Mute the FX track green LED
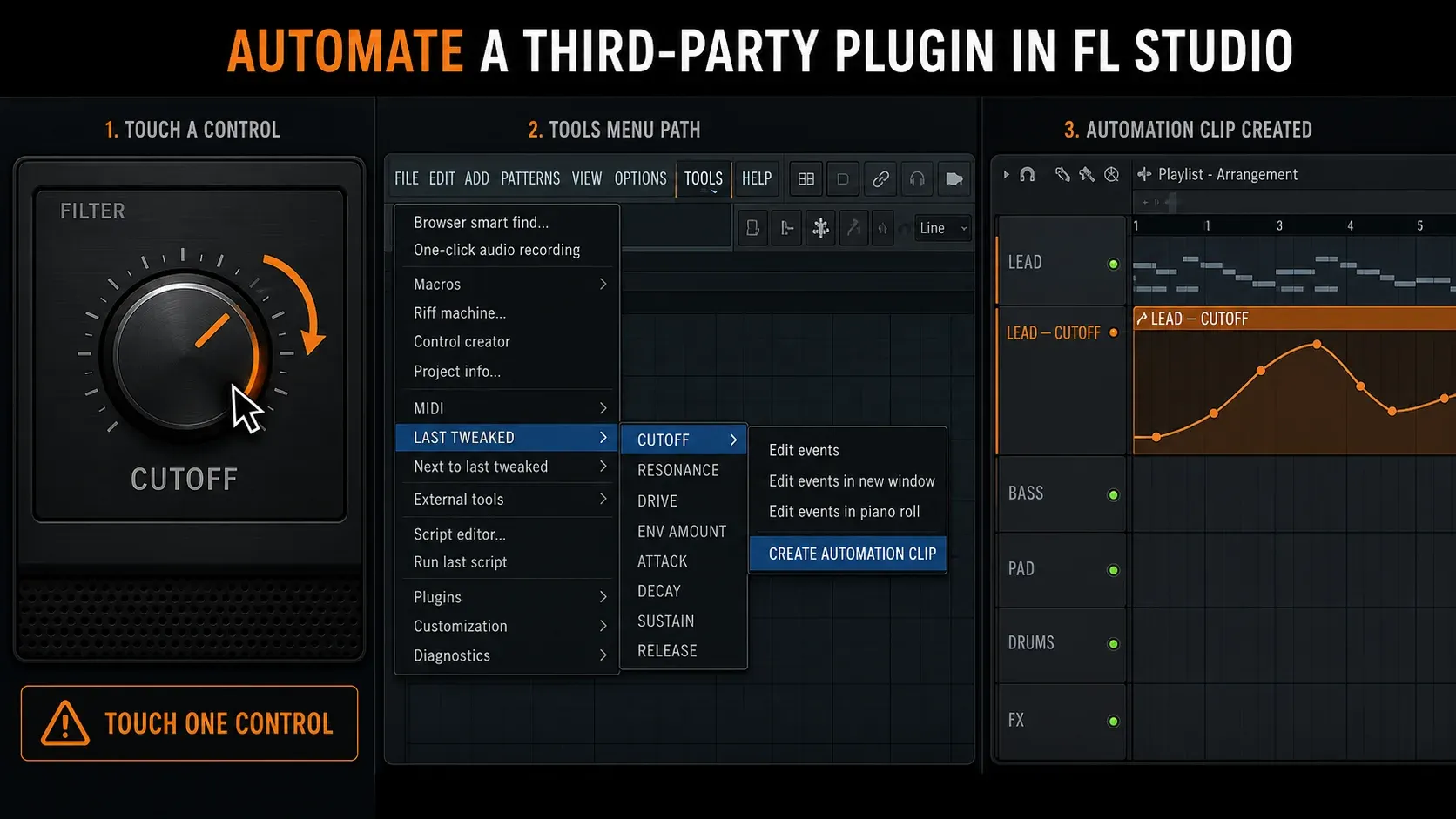The image size is (1456, 819). (x=1113, y=721)
